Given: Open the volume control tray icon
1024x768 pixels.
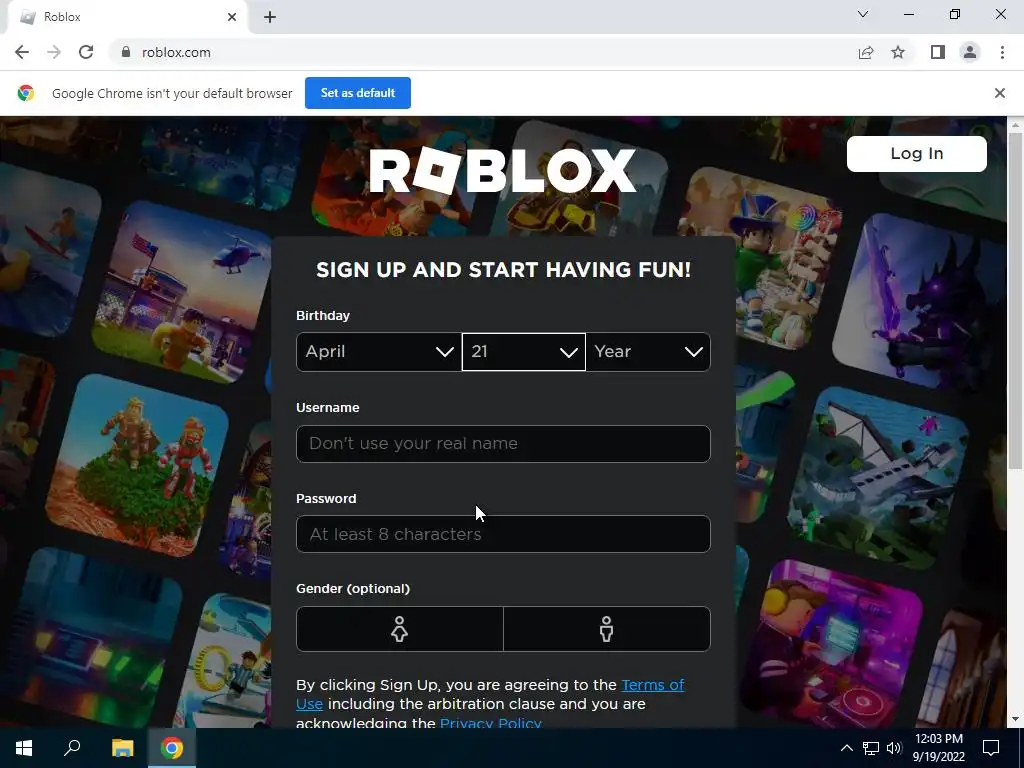Looking at the screenshot, I should tap(894, 748).
